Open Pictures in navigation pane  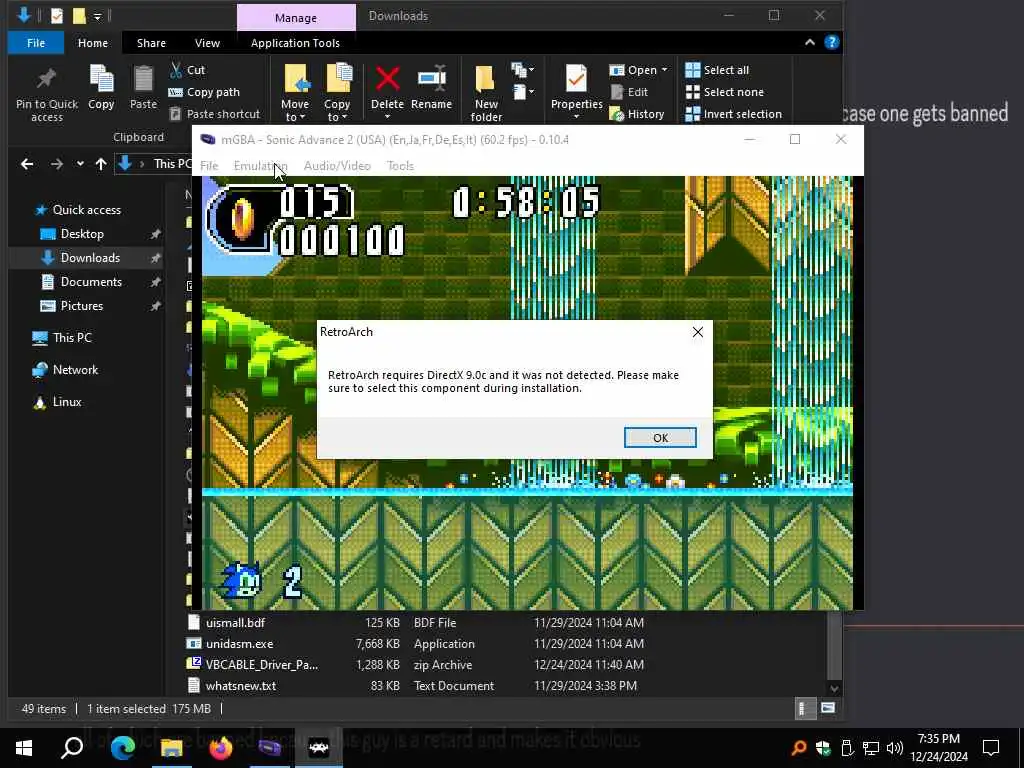pos(82,306)
